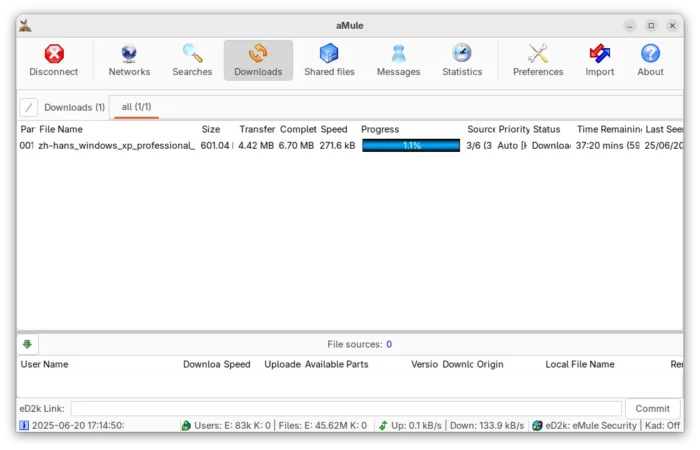Toggle the file sources pane arrow
This screenshot has width=700, height=450.
click(27, 344)
